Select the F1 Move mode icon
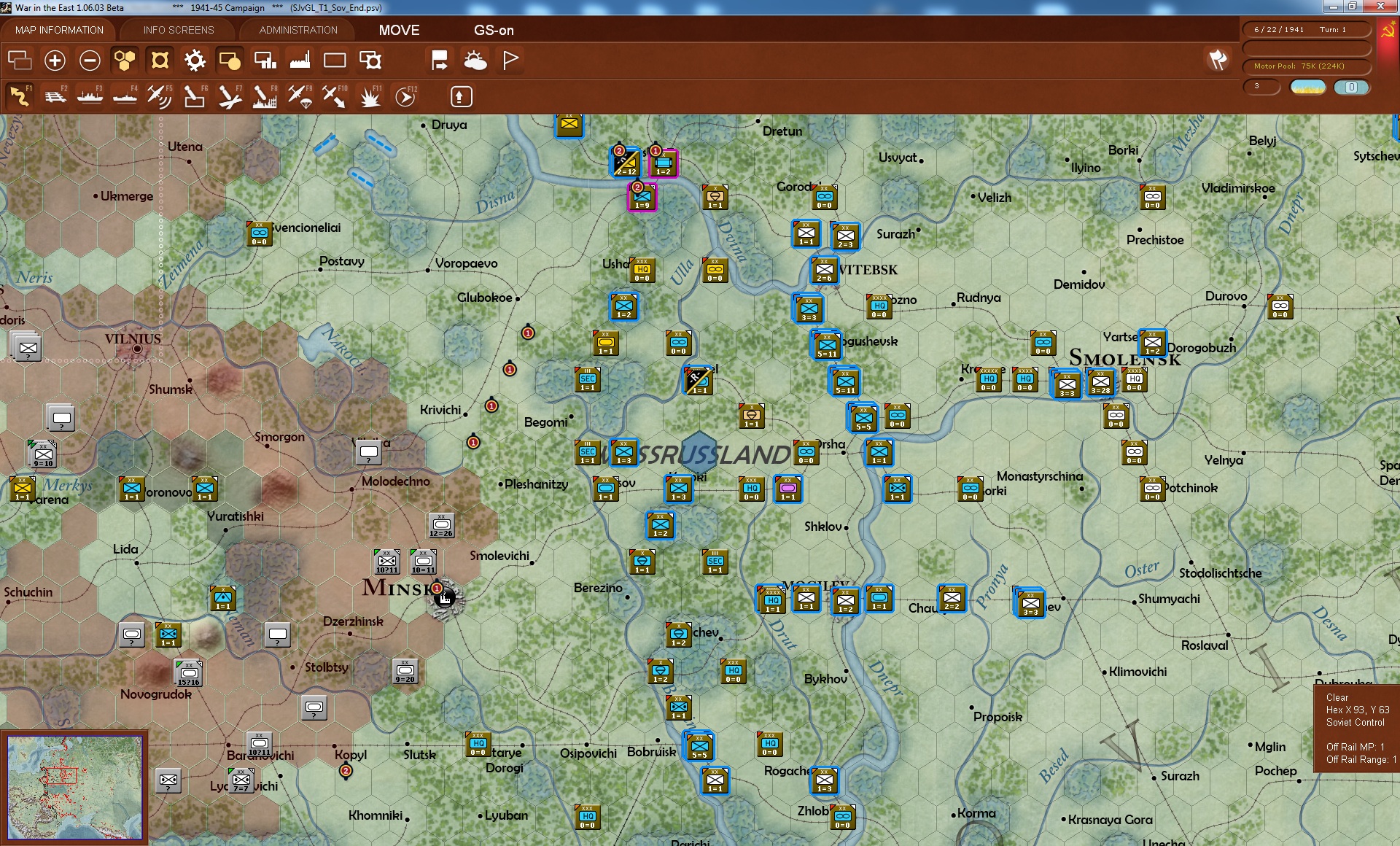1400x846 pixels. [20, 96]
